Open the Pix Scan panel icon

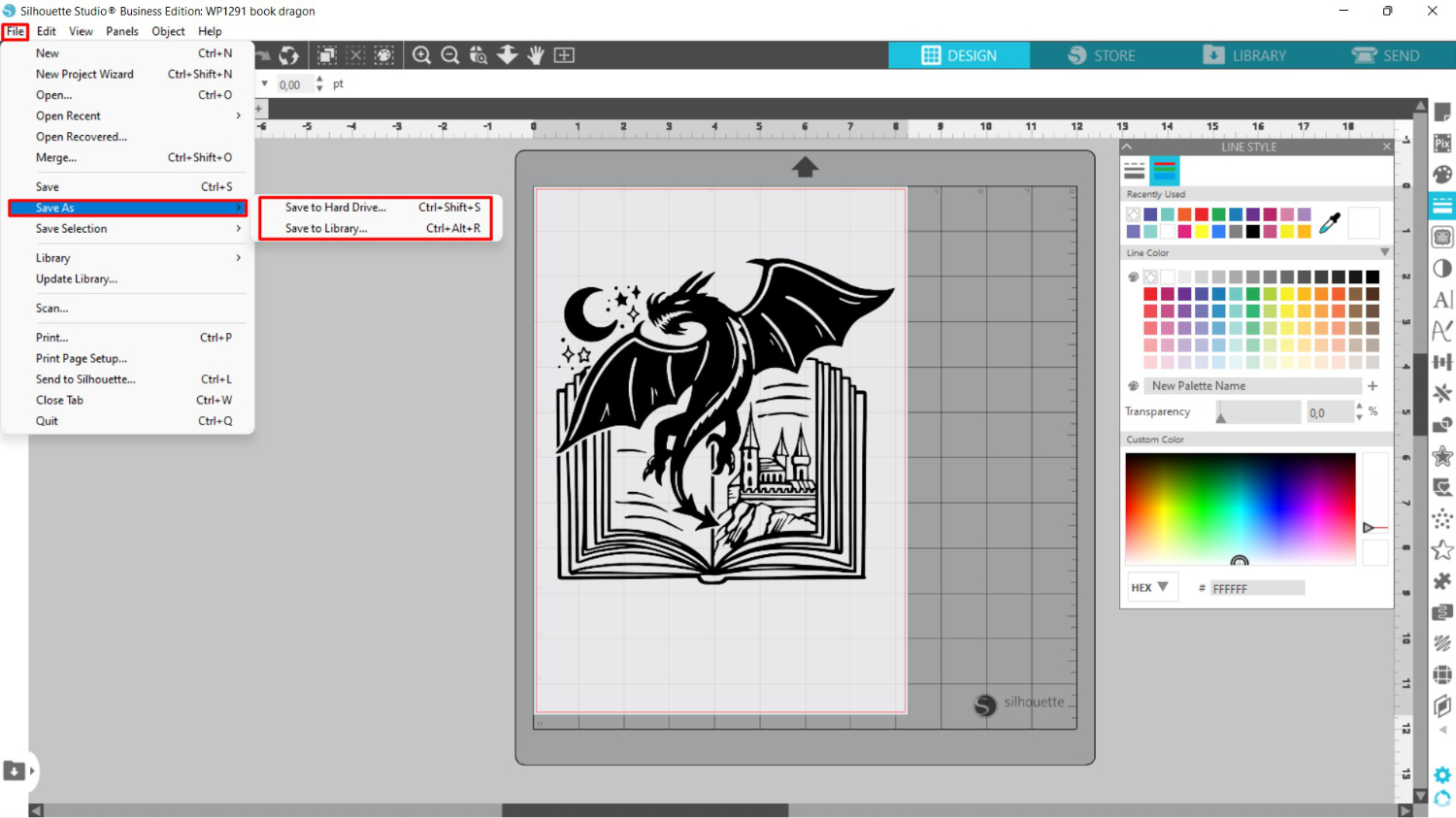1442,144
